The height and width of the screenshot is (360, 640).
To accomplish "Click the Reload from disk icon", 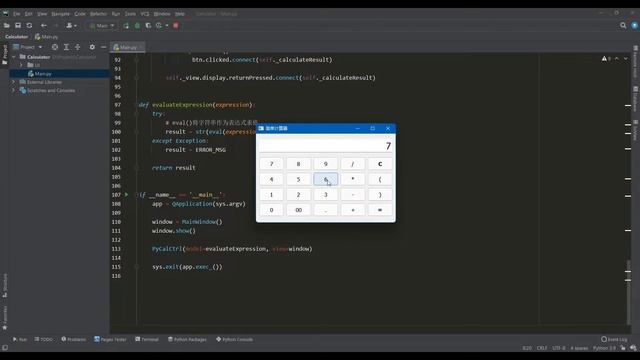I will 29,26.
